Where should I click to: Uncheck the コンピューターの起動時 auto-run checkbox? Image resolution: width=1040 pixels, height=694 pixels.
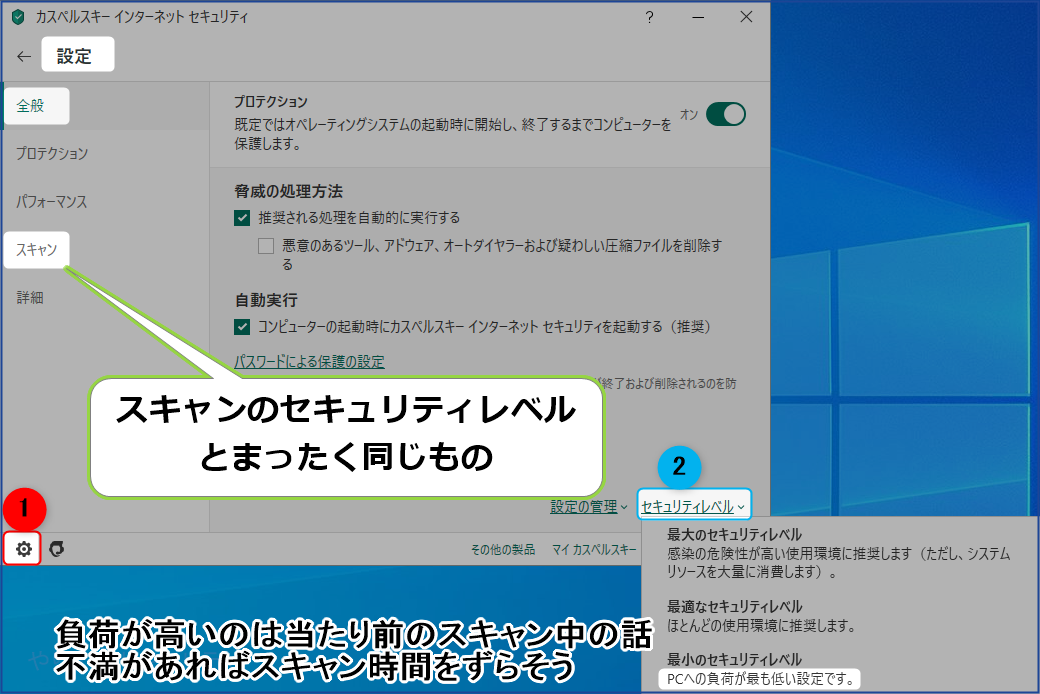point(242,326)
